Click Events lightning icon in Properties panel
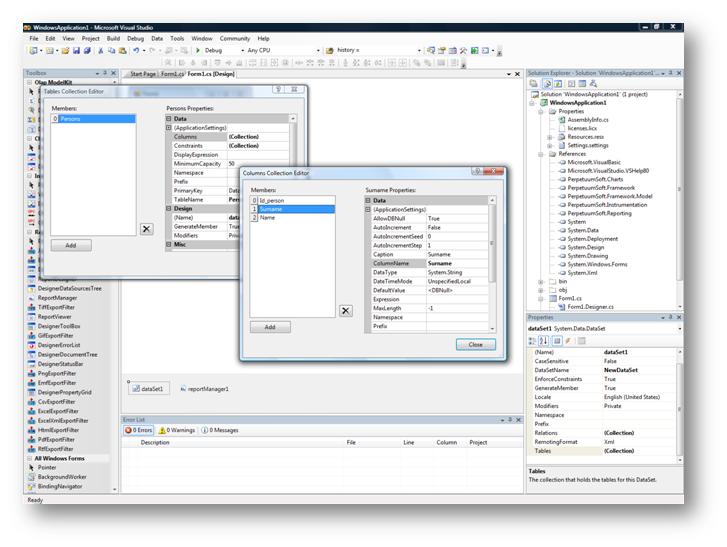This screenshot has height=547, width=727. (568, 341)
